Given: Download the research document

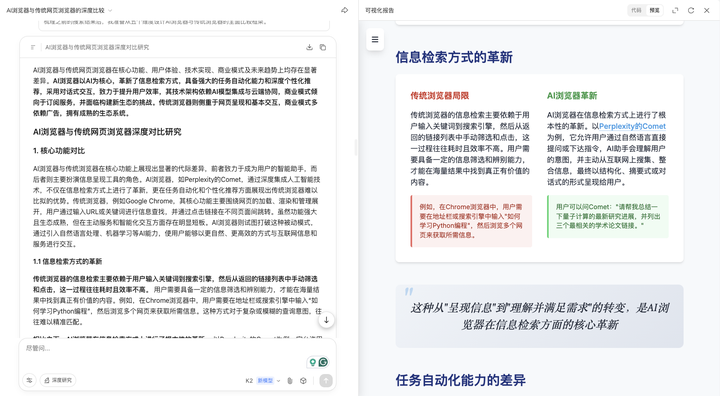Looking at the screenshot, I should pyautogui.click(x=309, y=47).
